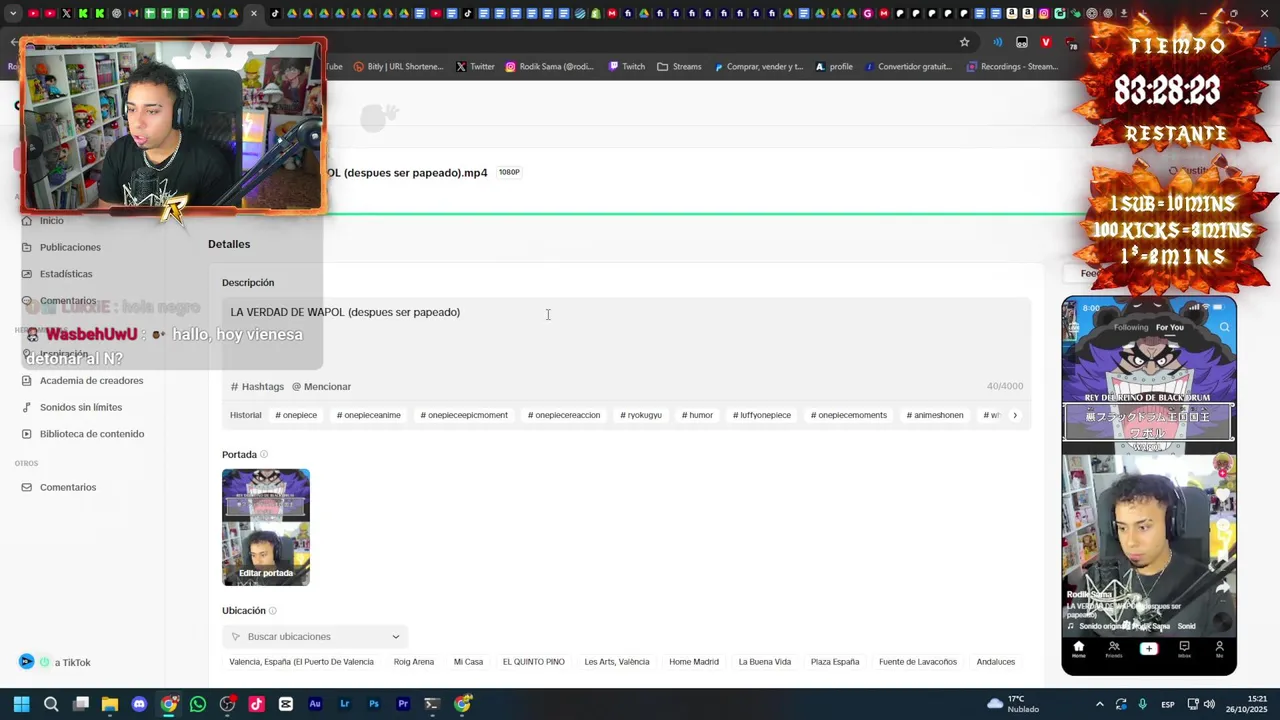Click the Editar portada cover thumbnail
Screen dimensions: 1280x720
click(x=266, y=527)
